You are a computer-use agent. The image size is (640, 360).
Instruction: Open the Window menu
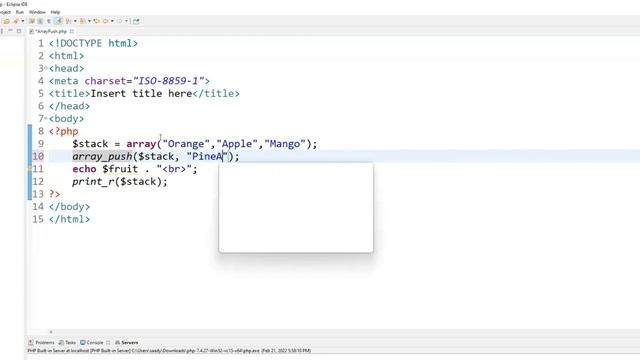(37, 12)
